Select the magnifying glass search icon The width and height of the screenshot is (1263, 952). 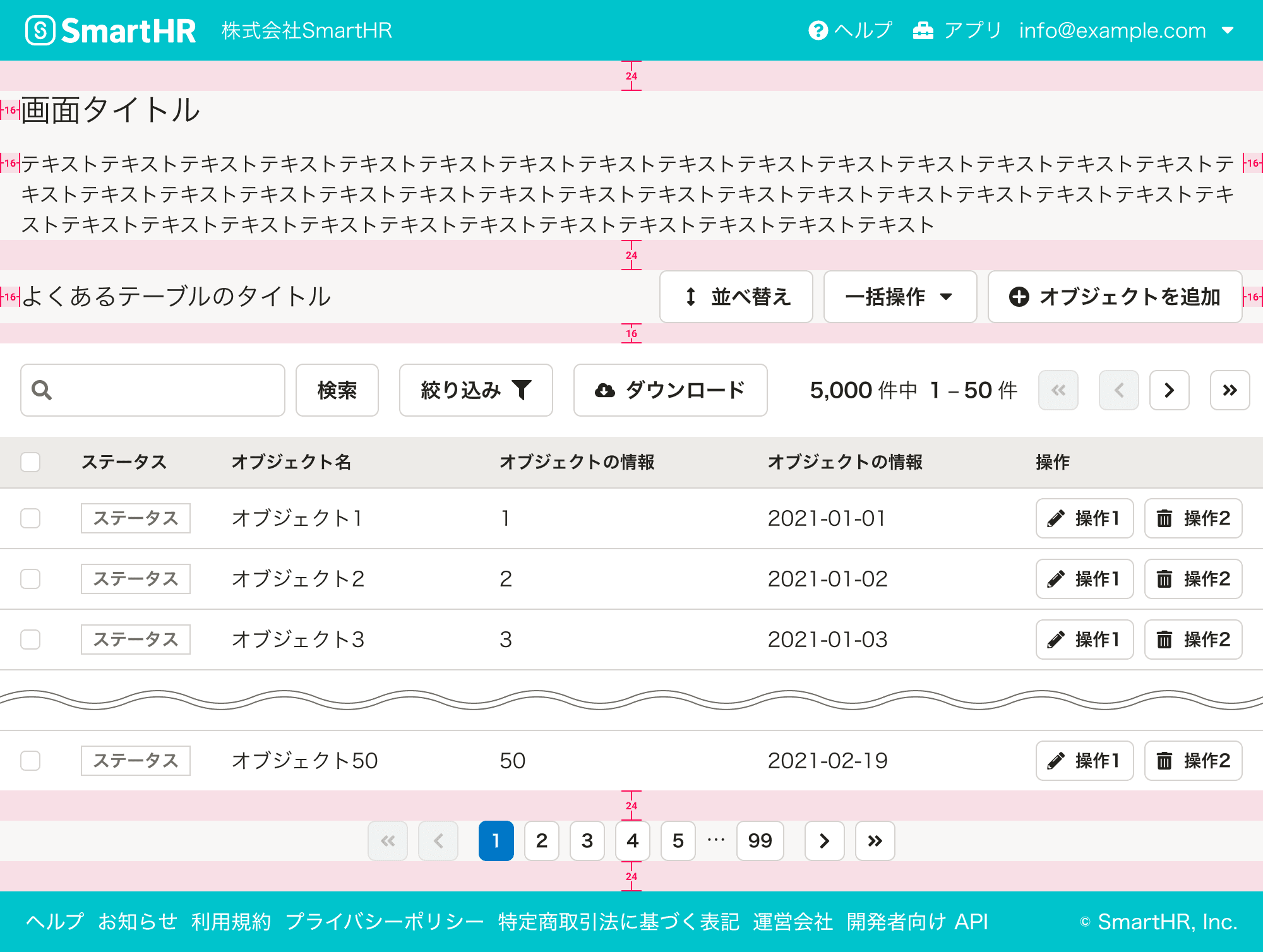pos(40,390)
